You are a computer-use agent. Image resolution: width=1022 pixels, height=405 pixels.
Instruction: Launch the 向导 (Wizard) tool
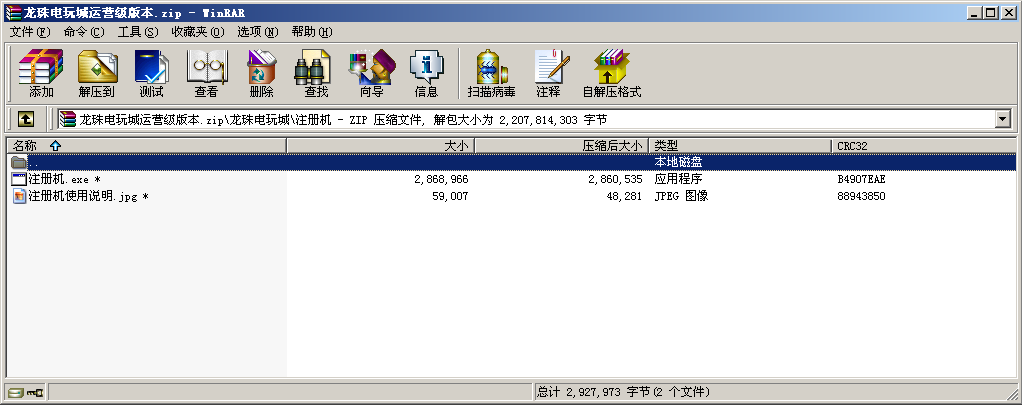coord(371,74)
